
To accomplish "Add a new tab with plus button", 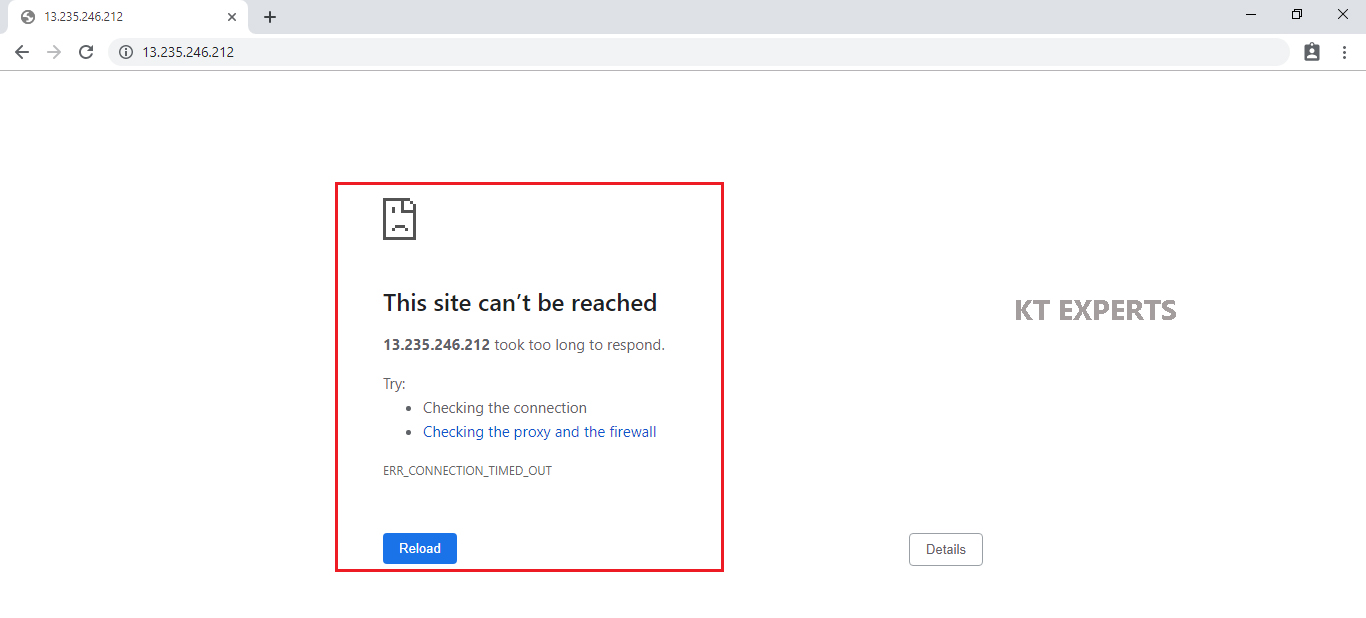I will click(x=270, y=17).
